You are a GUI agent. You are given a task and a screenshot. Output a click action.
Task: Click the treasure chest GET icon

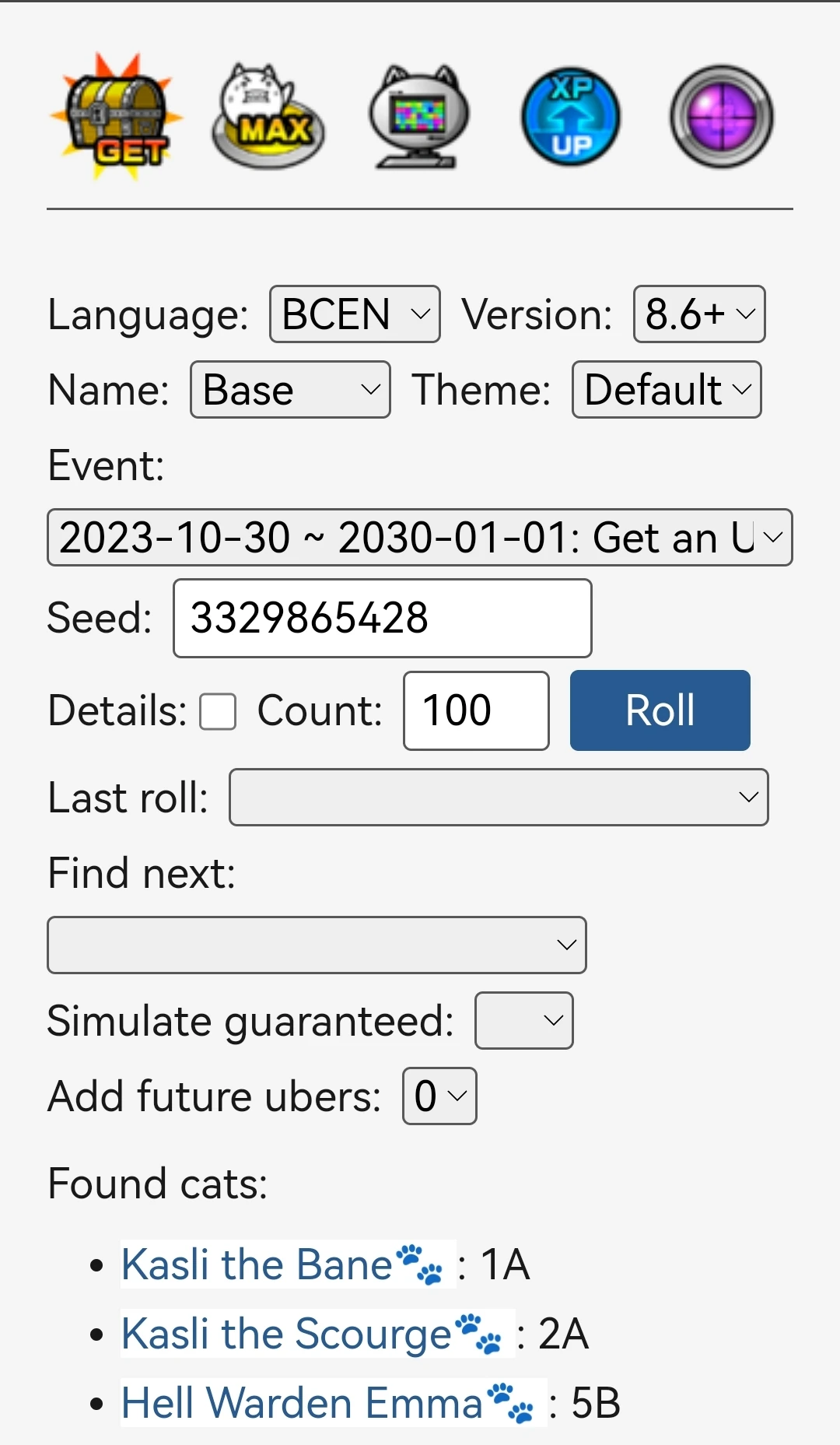pyautogui.click(x=117, y=117)
